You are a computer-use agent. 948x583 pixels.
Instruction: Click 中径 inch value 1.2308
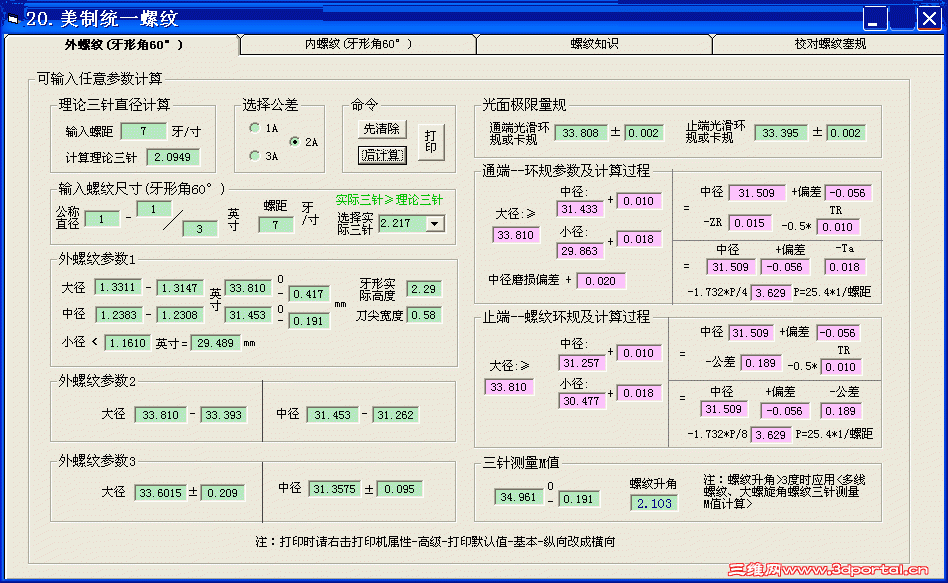tap(180, 314)
